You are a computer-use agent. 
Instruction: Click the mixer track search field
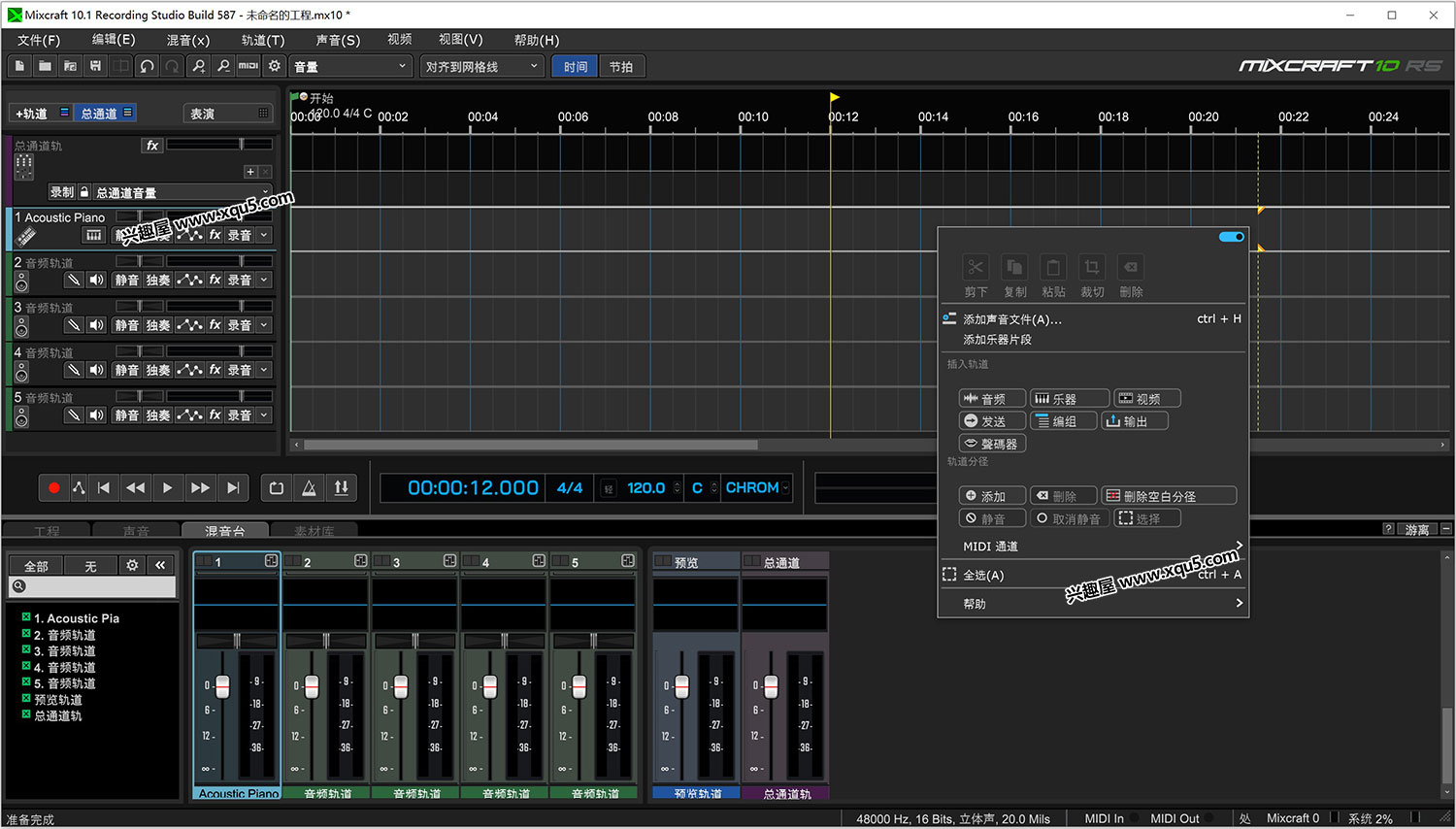[92, 586]
